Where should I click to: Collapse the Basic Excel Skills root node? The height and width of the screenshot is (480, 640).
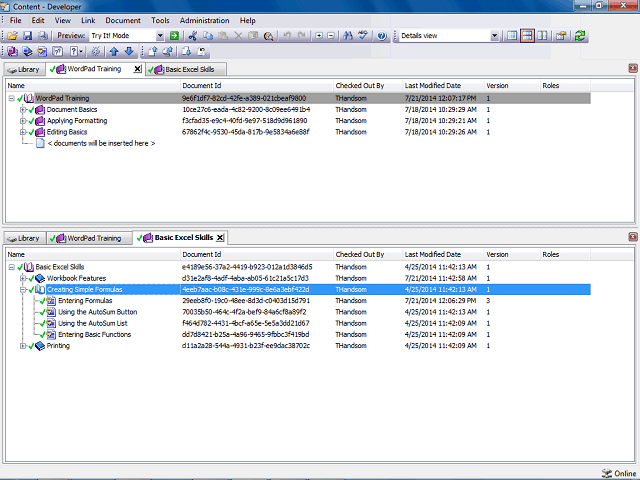(x=11, y=267)
